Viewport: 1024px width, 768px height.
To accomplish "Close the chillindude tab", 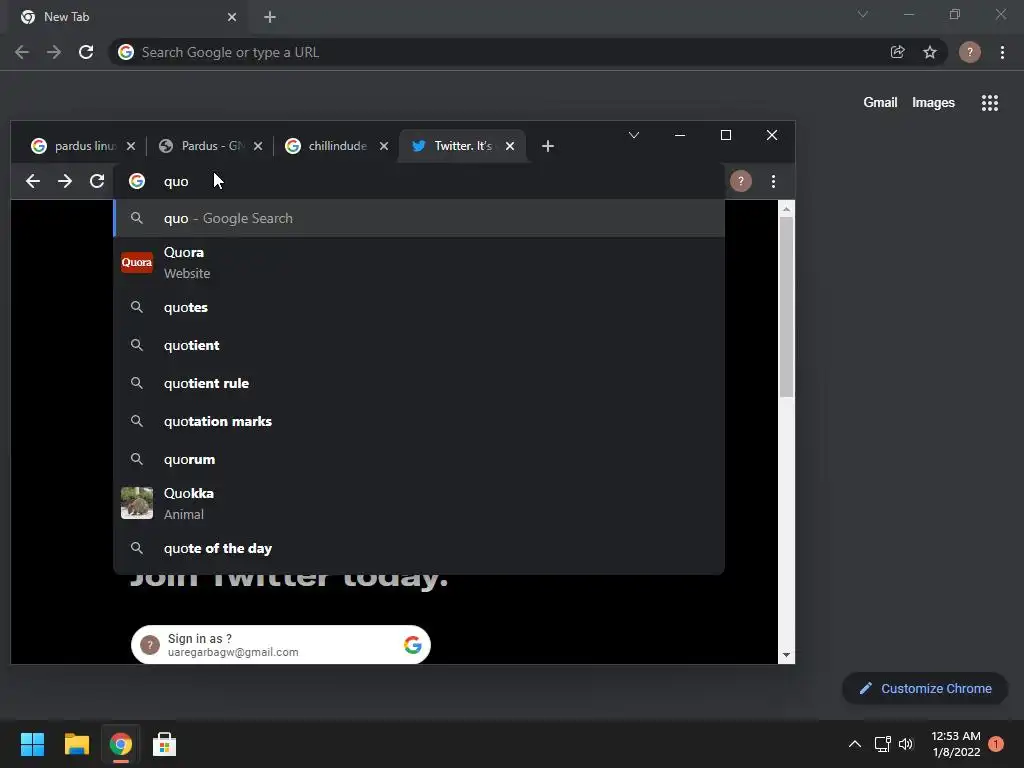I will point(384,146).
